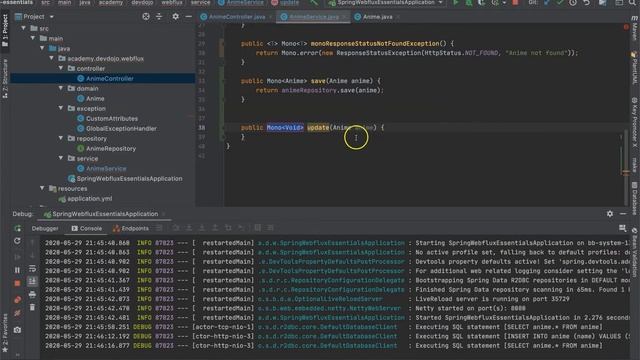The width and height of the screenshot is (640, 360).
Task: Hide the Project panel
Action: [x=189, y=17]
